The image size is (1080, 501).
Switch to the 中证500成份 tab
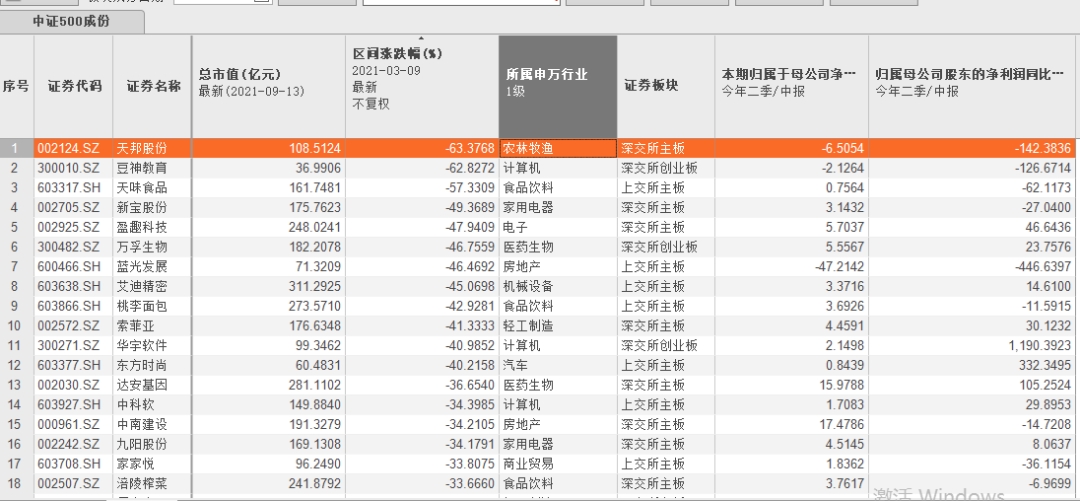coord(71,21)
